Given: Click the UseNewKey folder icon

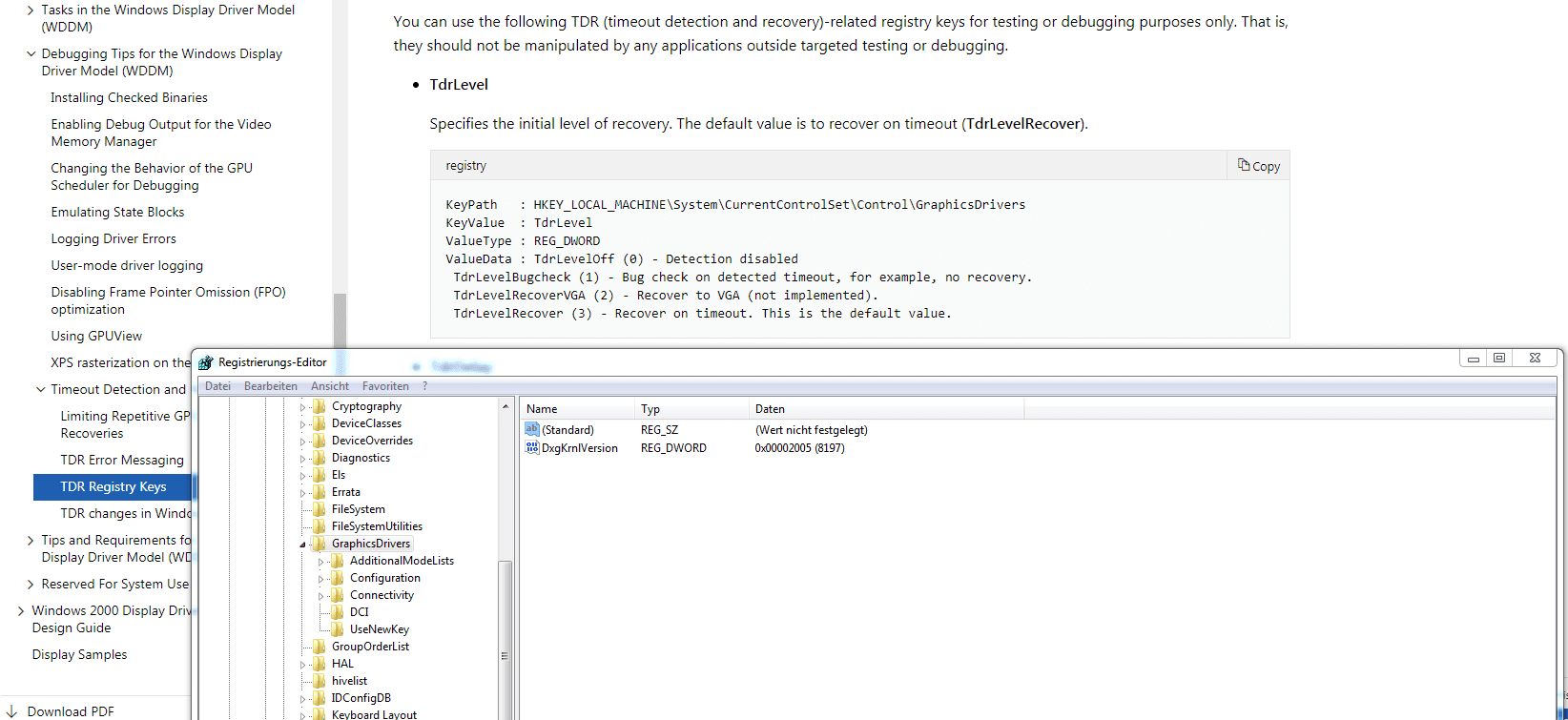Looking at the screenshot, I should [338, 629].
